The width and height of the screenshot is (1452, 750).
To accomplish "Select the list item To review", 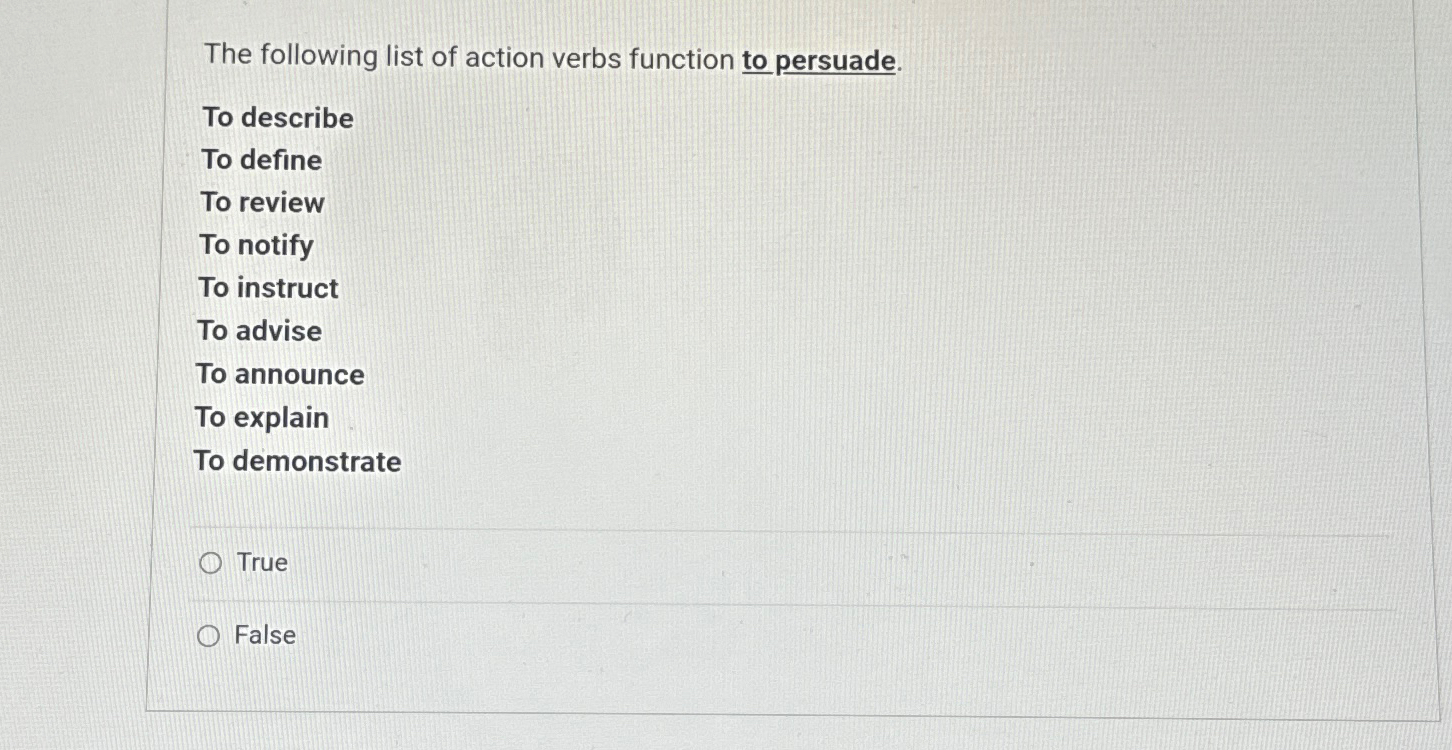I will [x=262, y=203].
